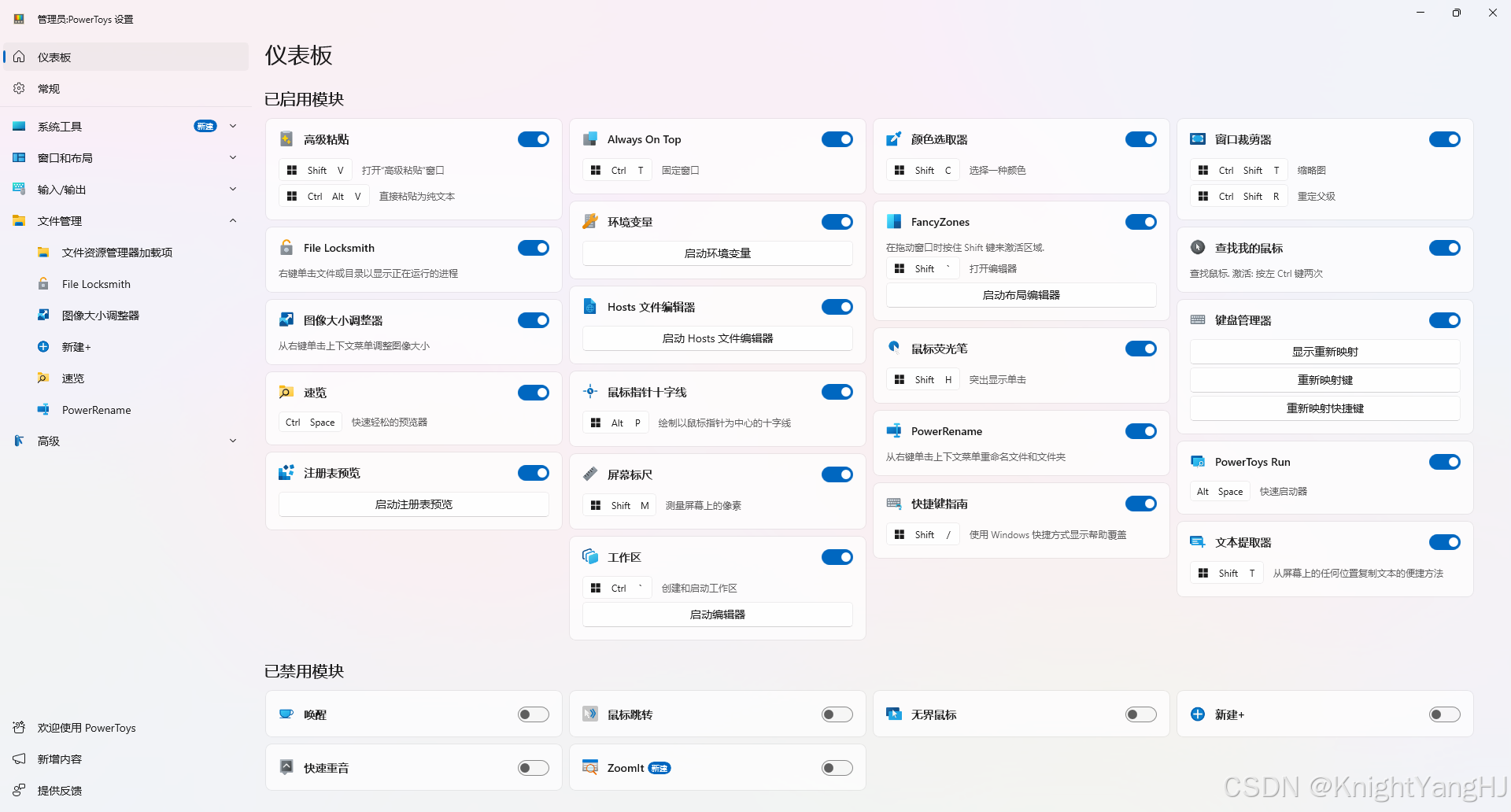Expand the 高级 section chevron
The width and height of the screenshot is (1511, 812).
pos(233,441)
